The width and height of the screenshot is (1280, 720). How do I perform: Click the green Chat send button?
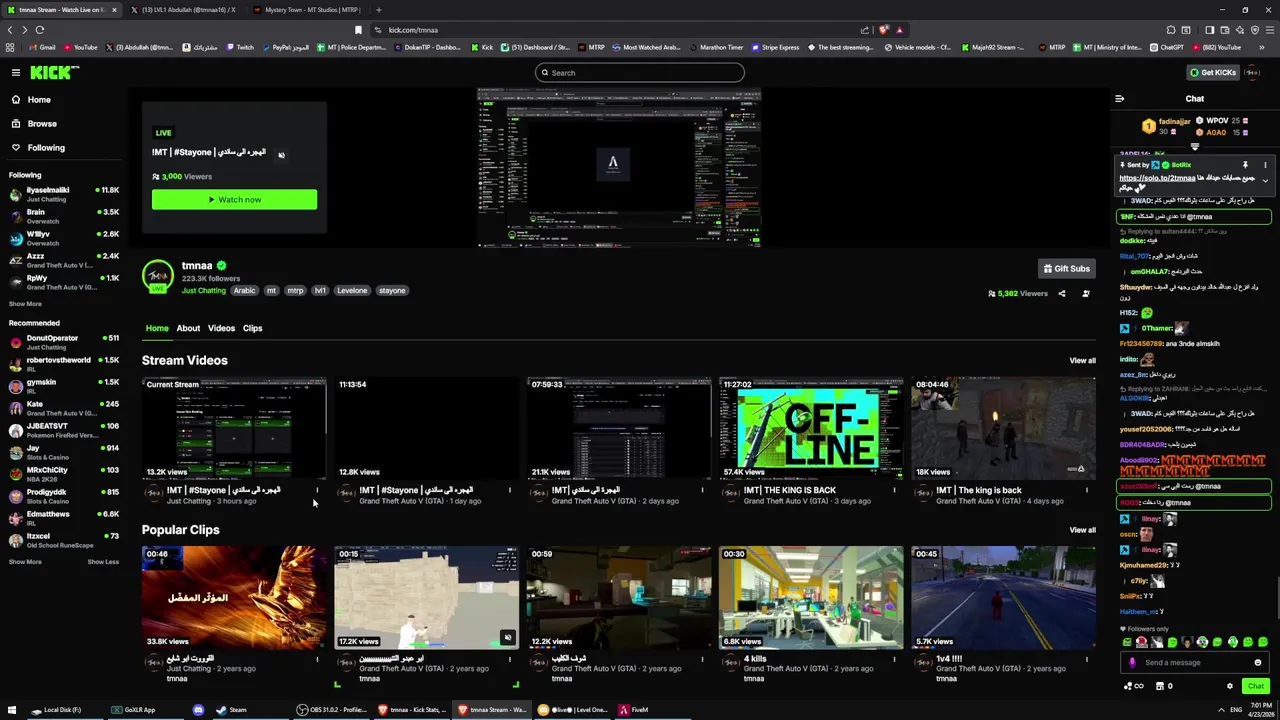click(x=1256, y=686)
